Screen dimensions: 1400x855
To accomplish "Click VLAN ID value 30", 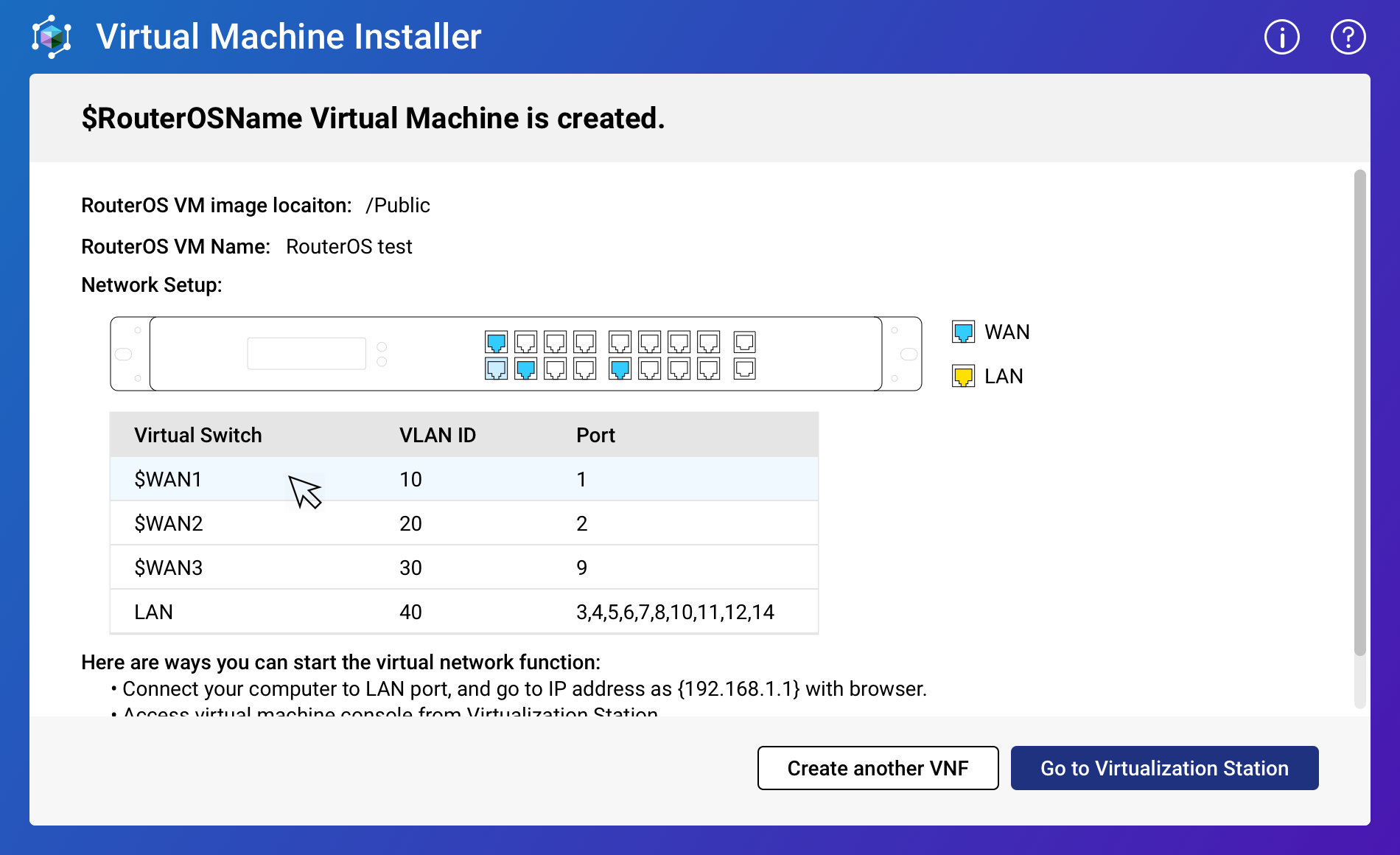I will click(410, 568).
